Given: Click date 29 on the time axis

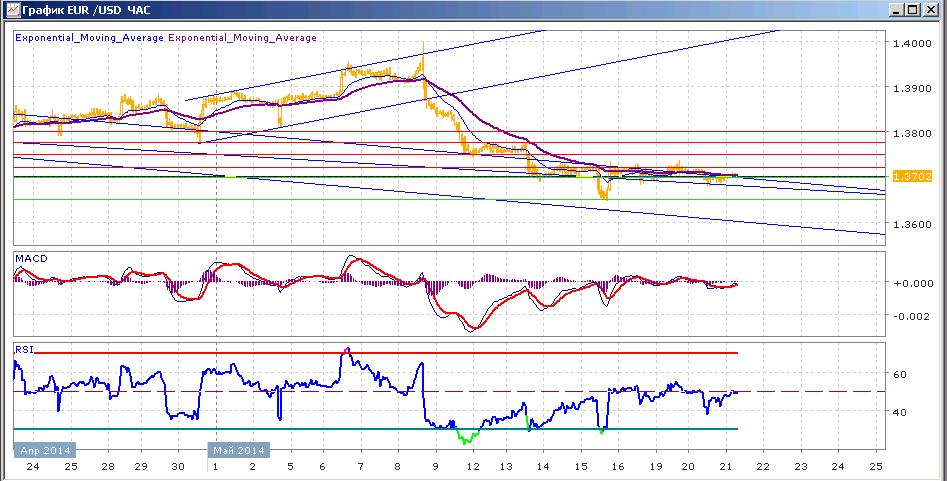Looking at the screenshot, I should (x=141, y=467).
